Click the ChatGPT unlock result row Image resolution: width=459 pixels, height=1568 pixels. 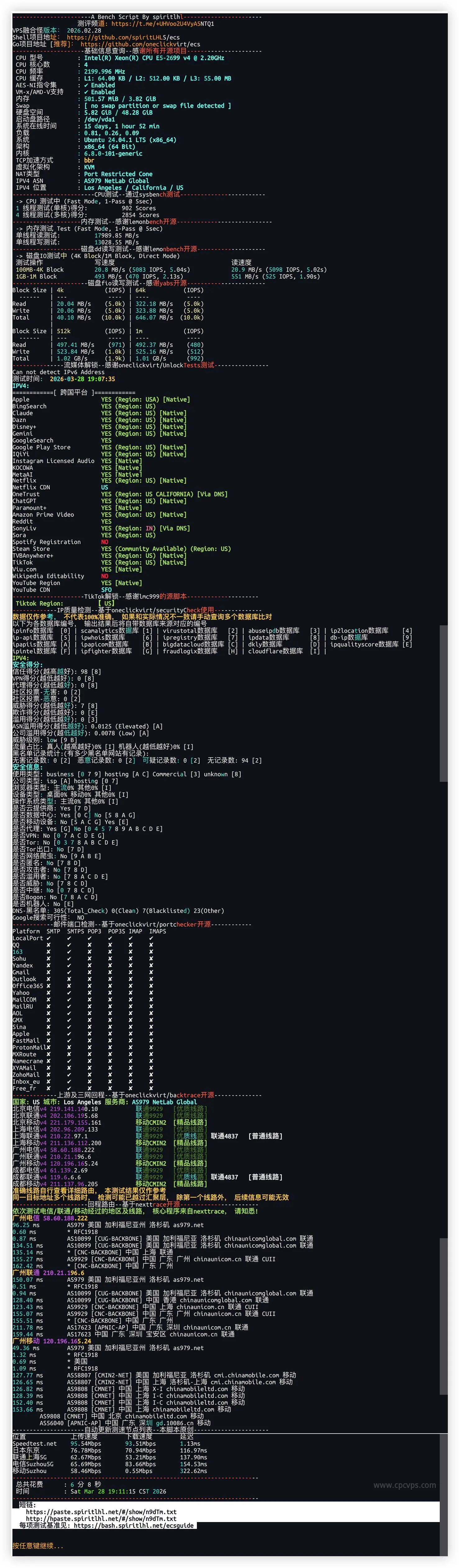pos(99,501)
